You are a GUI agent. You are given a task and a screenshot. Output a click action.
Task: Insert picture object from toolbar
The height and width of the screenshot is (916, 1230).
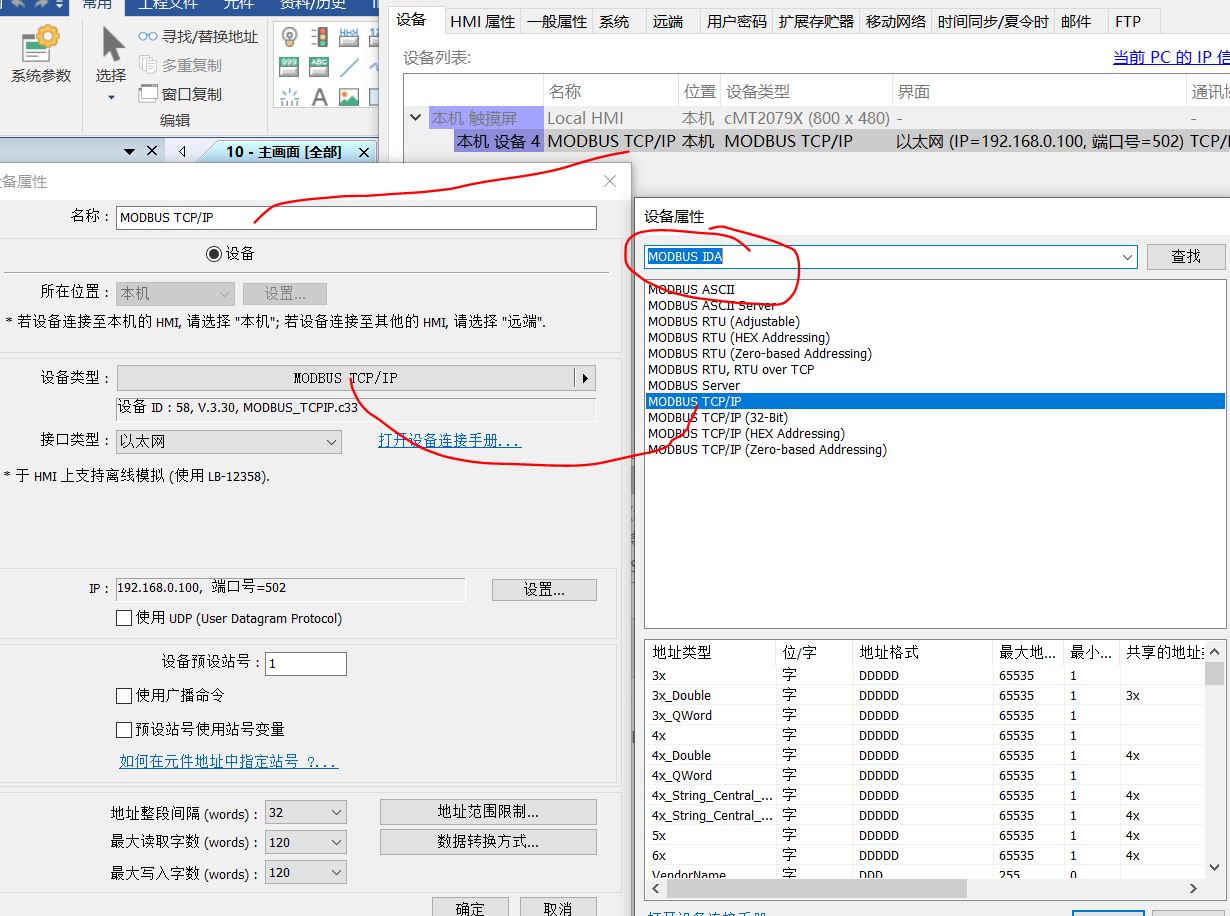348,97
